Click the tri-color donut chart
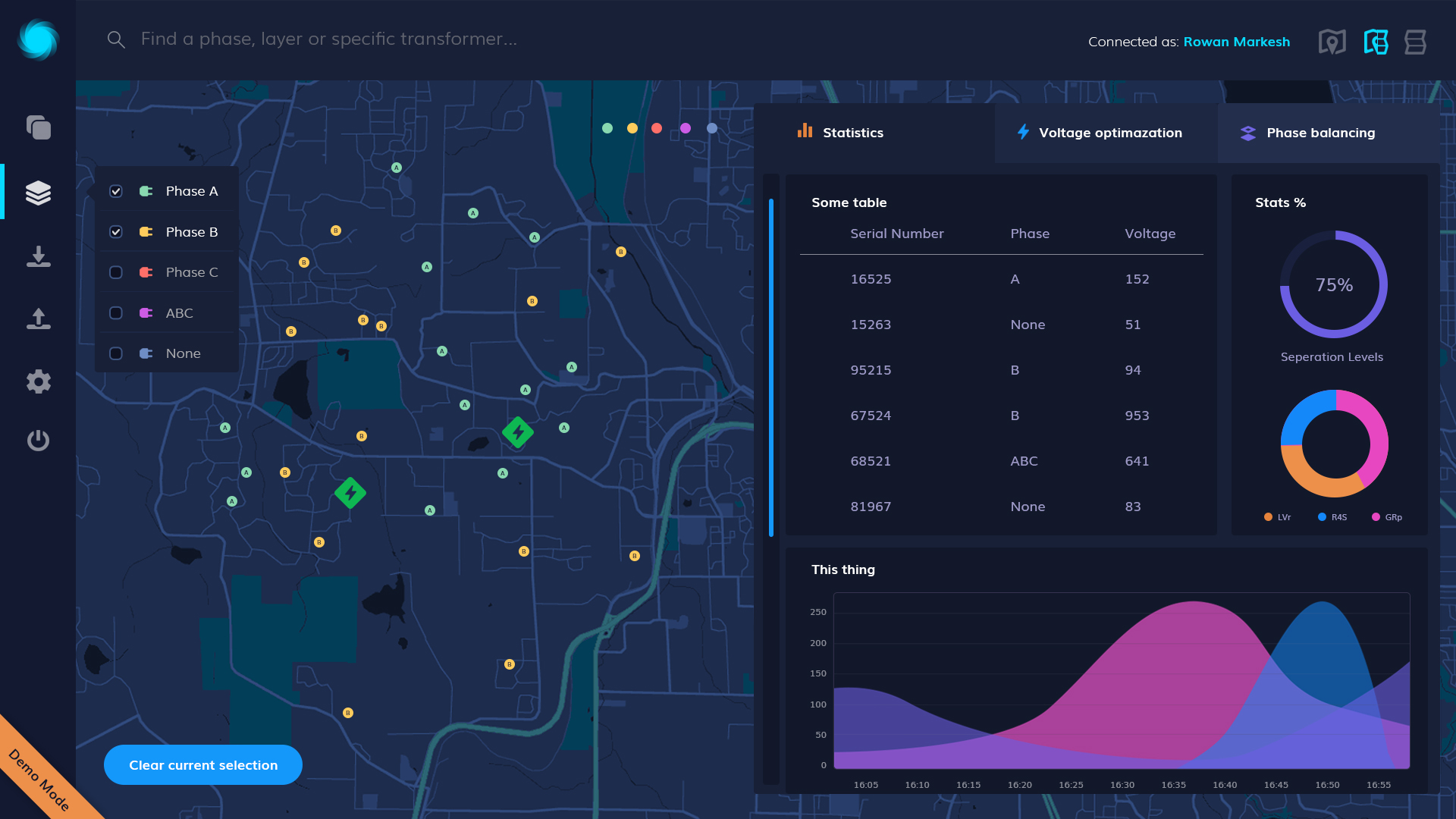Viewport: 1456px width, 819px height. click(x=1334, y=444)
